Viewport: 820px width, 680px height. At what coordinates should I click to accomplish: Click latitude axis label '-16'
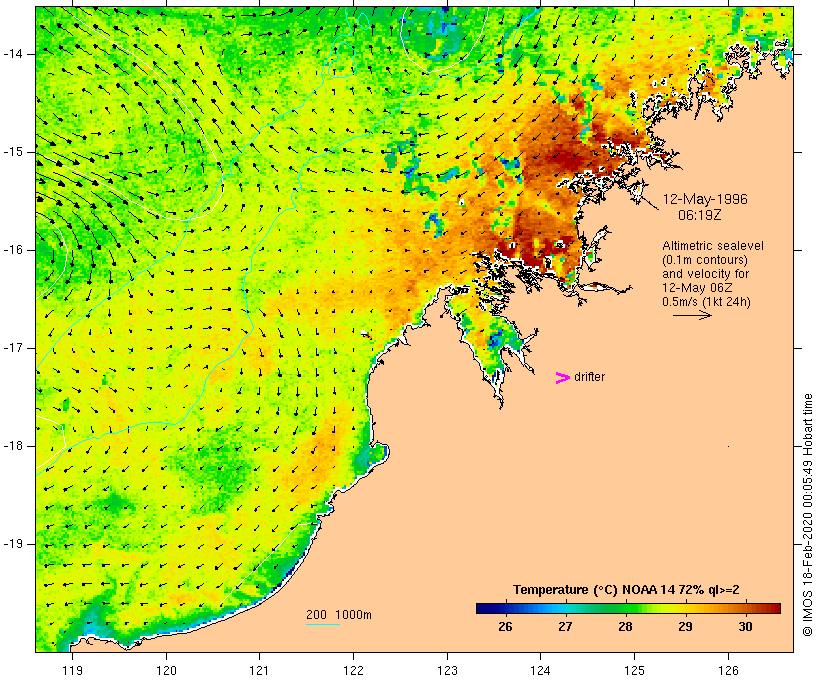pos(13,250)
